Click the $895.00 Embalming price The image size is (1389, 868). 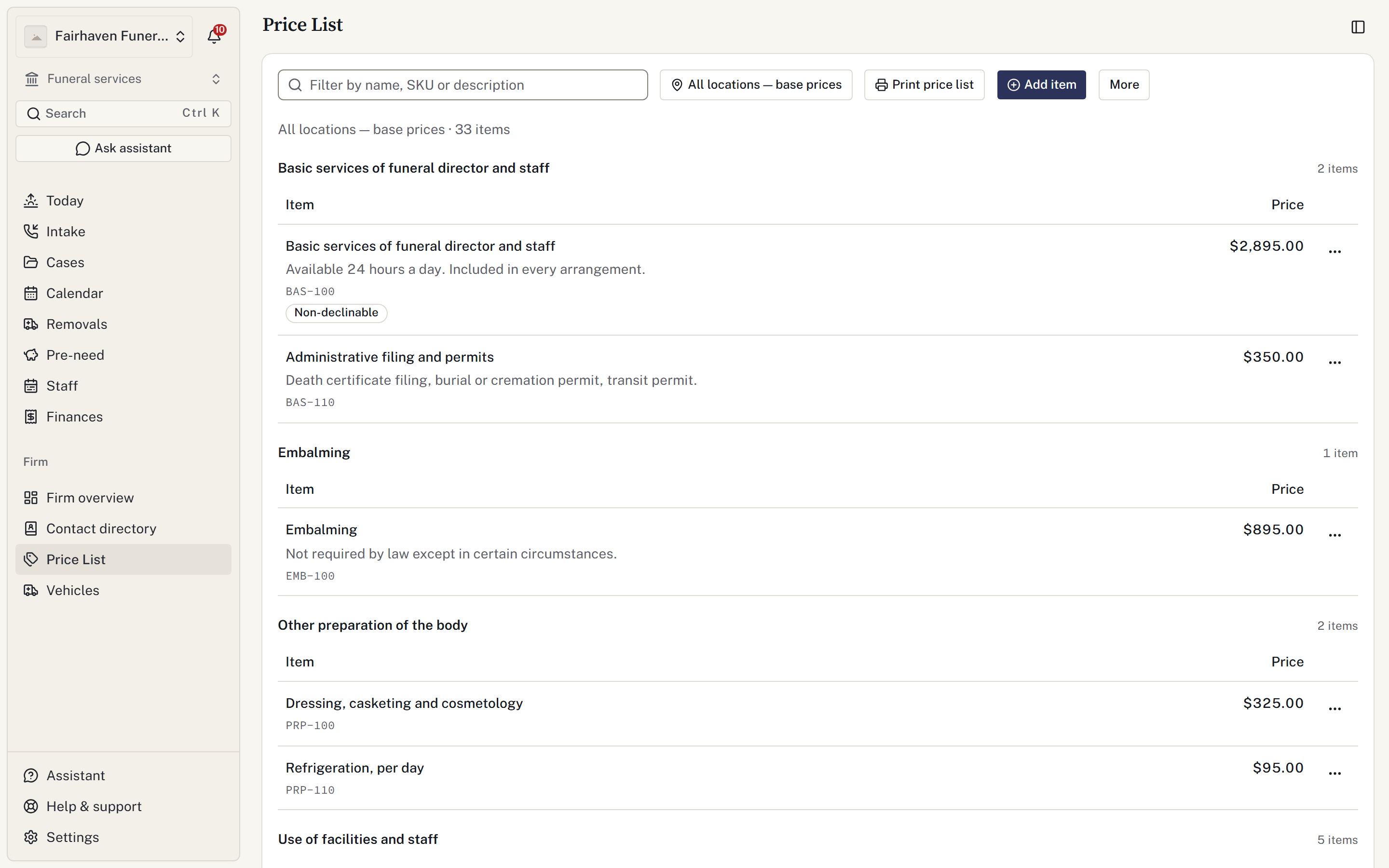(x=1273, y=530)
